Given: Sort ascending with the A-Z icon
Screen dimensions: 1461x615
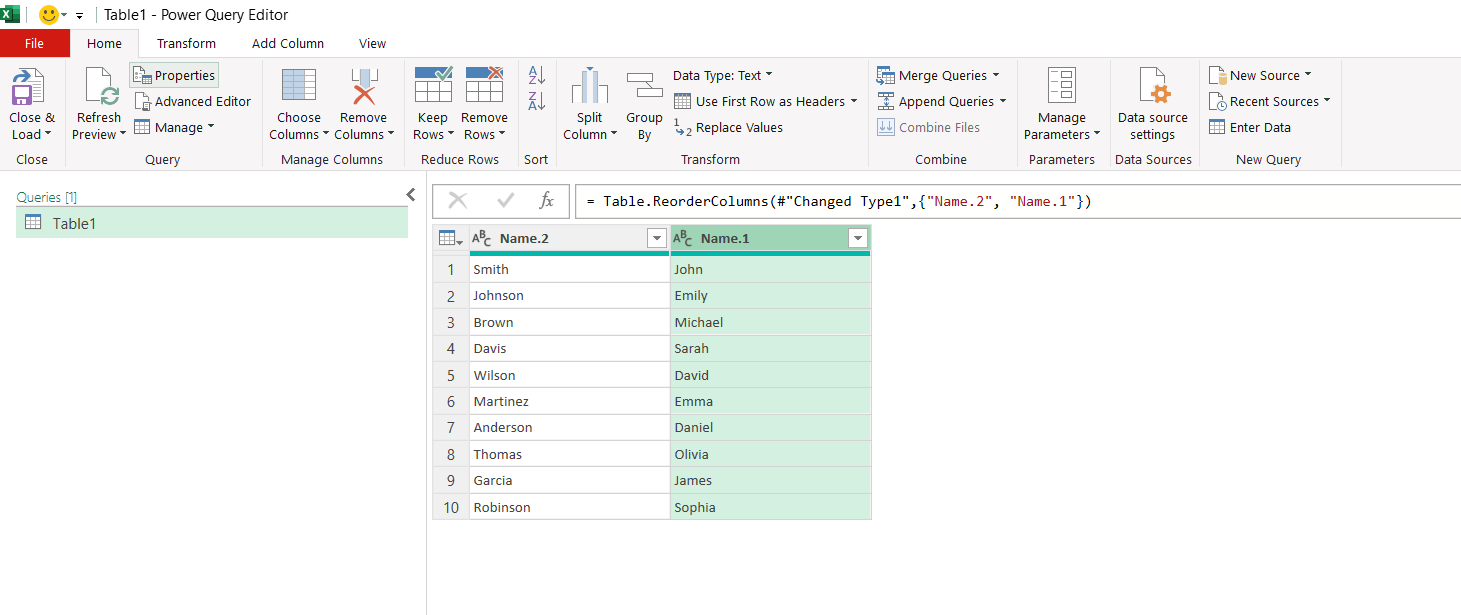Looking at the screenshot, I should tap(536, 75).
